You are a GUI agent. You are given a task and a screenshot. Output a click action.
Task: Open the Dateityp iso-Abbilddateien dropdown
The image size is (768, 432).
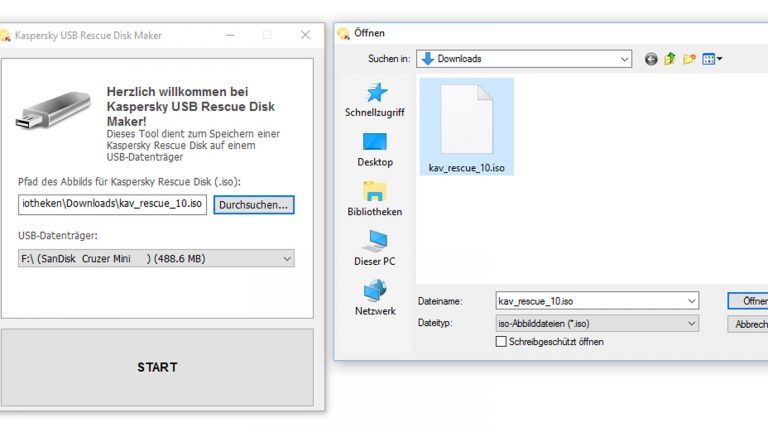pyautogui.click(x=597, y=323)
